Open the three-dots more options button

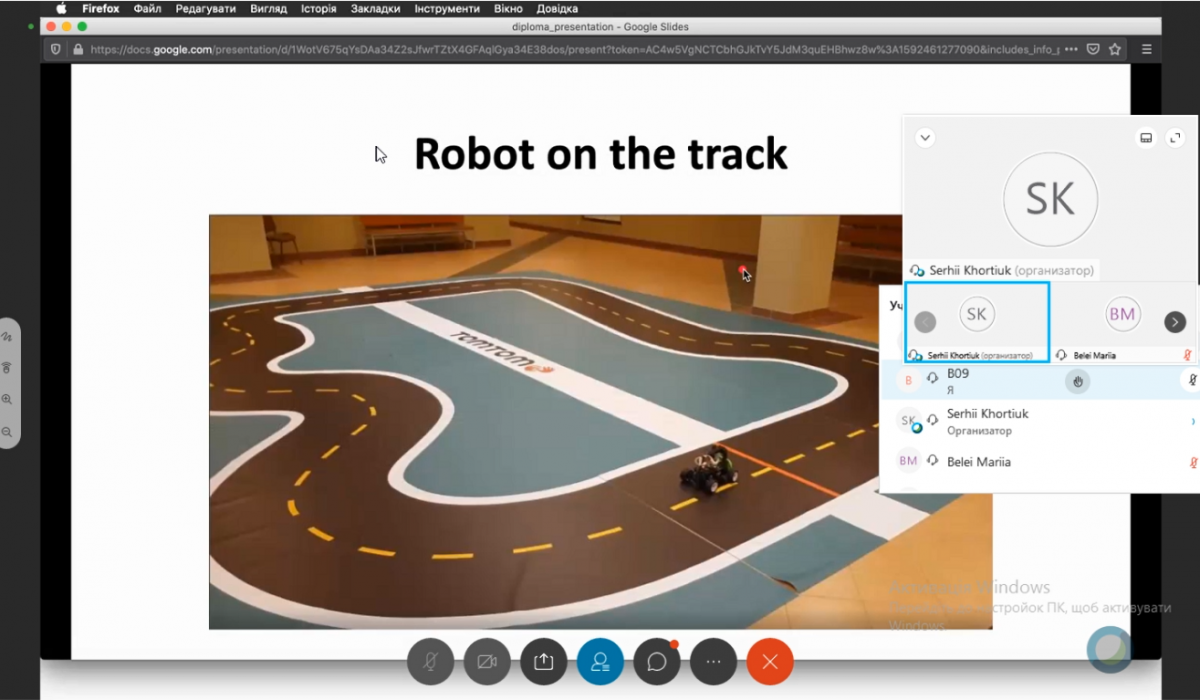click(713, 661)
